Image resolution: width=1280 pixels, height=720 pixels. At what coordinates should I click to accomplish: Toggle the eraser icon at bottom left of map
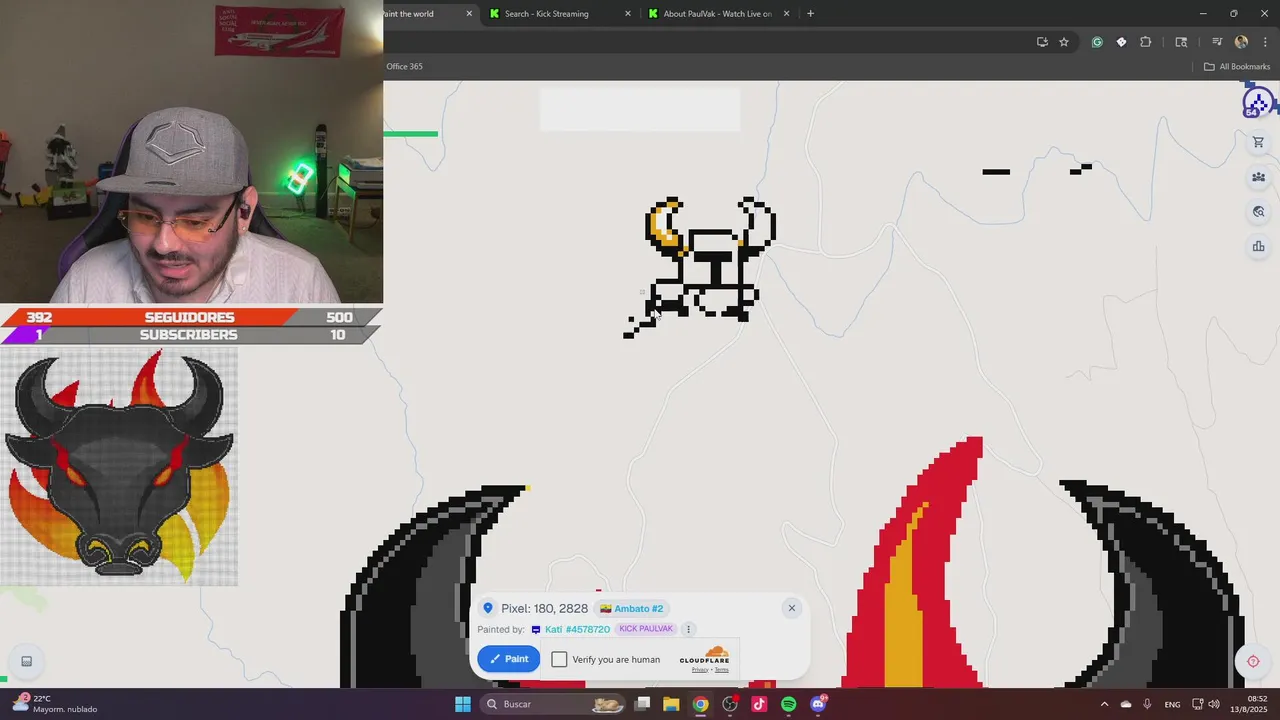point(27,661)
